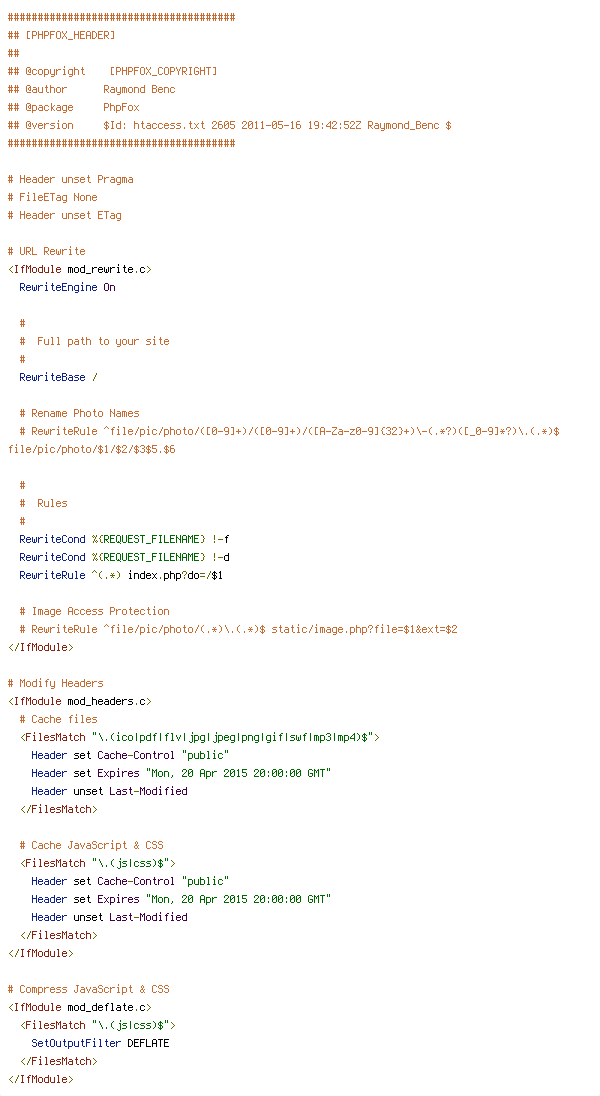Click the '@author Raymond Benc' header line
Image resolution: width=600 pixels, height=1096 pixels.
(x=92, y=89)
